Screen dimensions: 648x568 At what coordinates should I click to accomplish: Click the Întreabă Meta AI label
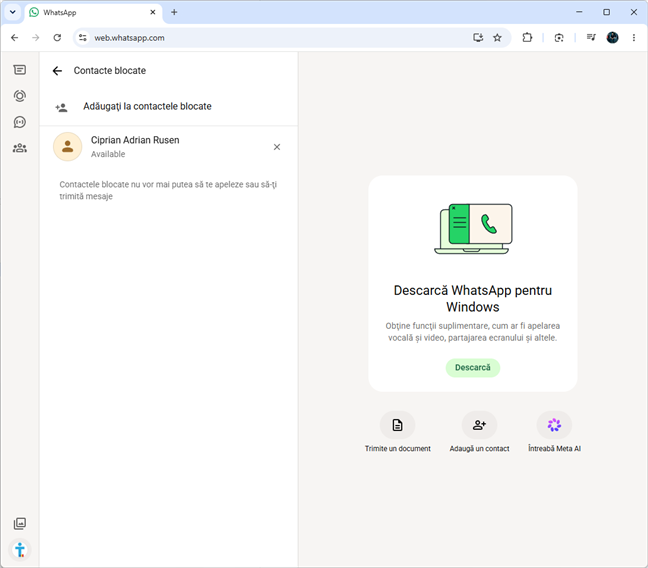(x=555, y=449)
